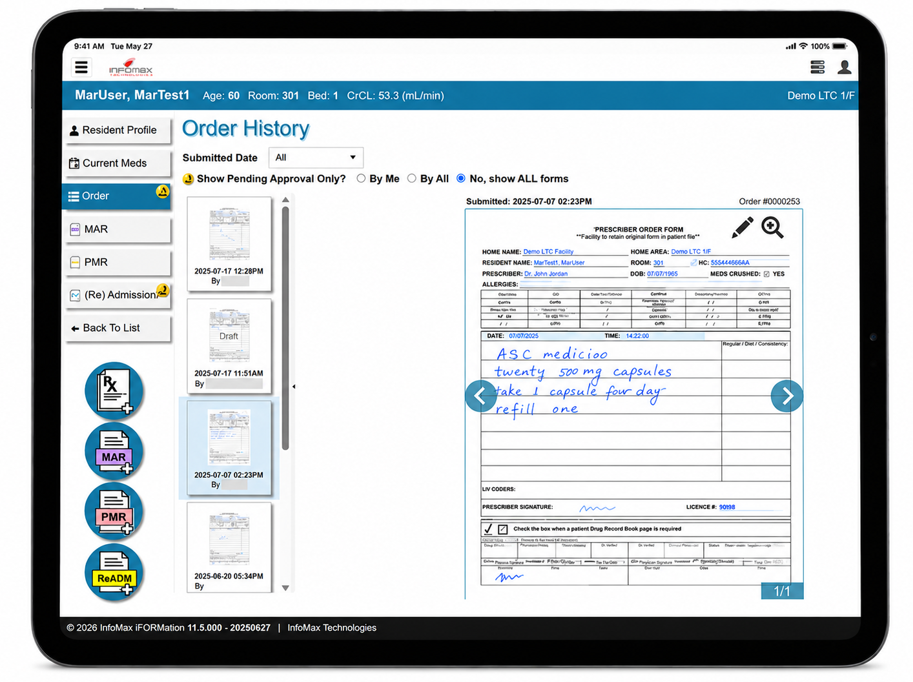The height and width of the screenshot is (682, 913).
Task: Click battery status icon
Action: coord(840,46)
